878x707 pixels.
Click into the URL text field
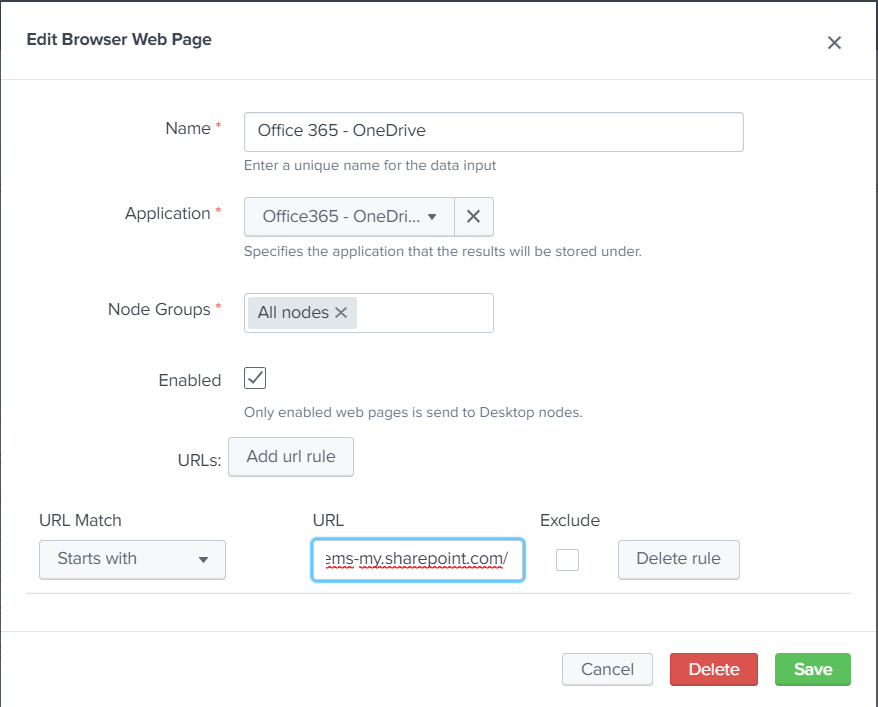417,559
